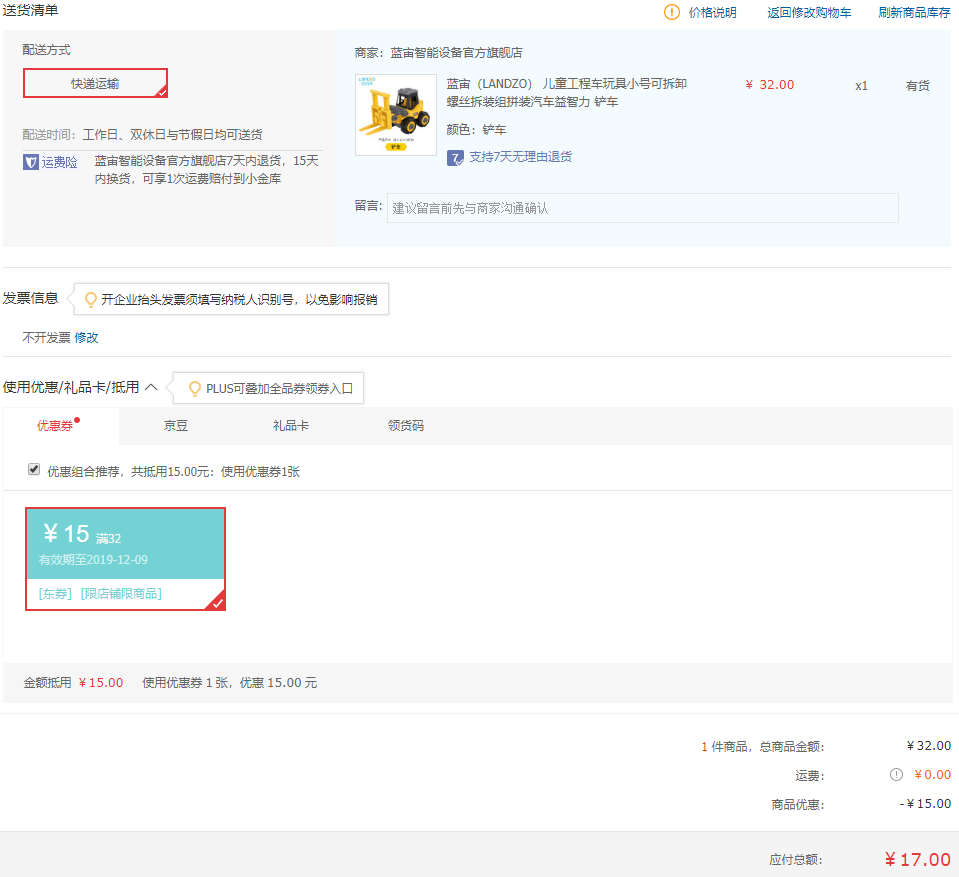Viewport: 959px width, 877px height.
Task: Click the blue 运费险 shield icon
Action: (31, 162)
